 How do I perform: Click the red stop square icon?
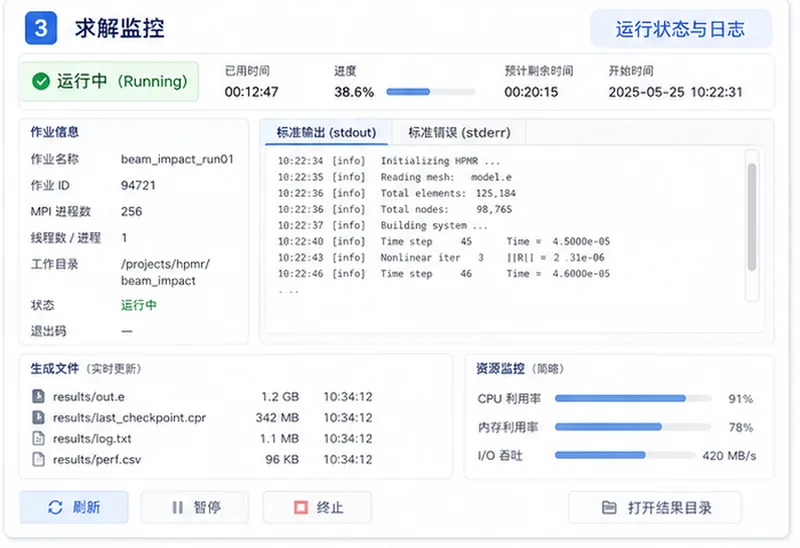click(x=301, y=507)
